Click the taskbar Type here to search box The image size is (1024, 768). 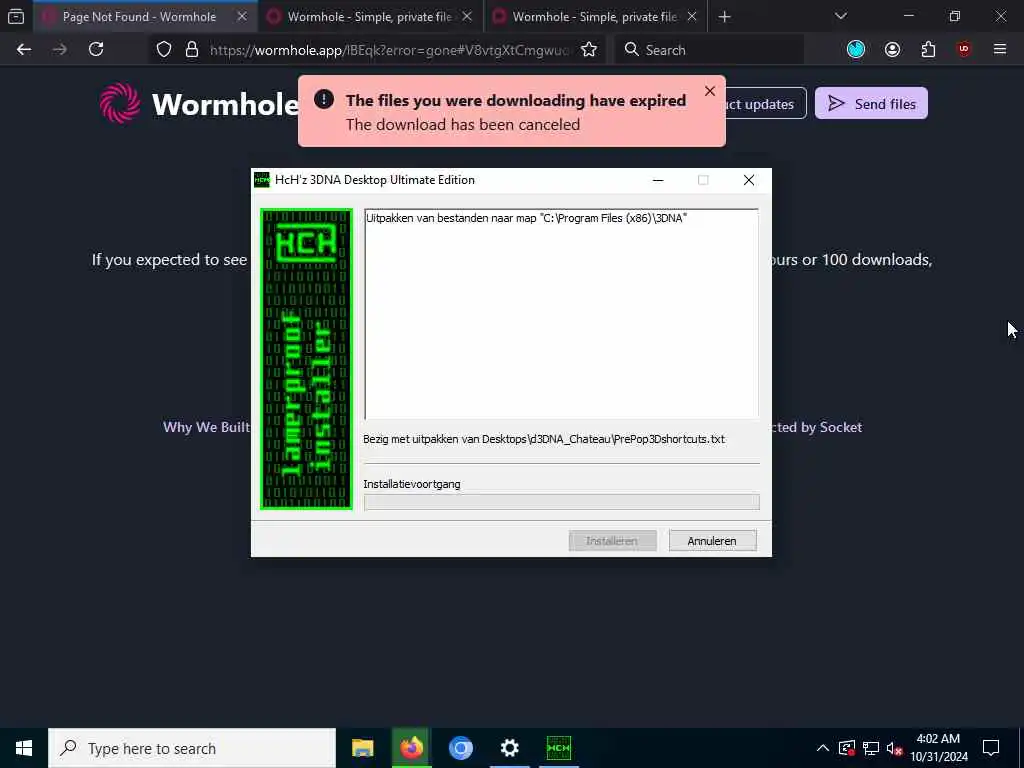(192, 748)
